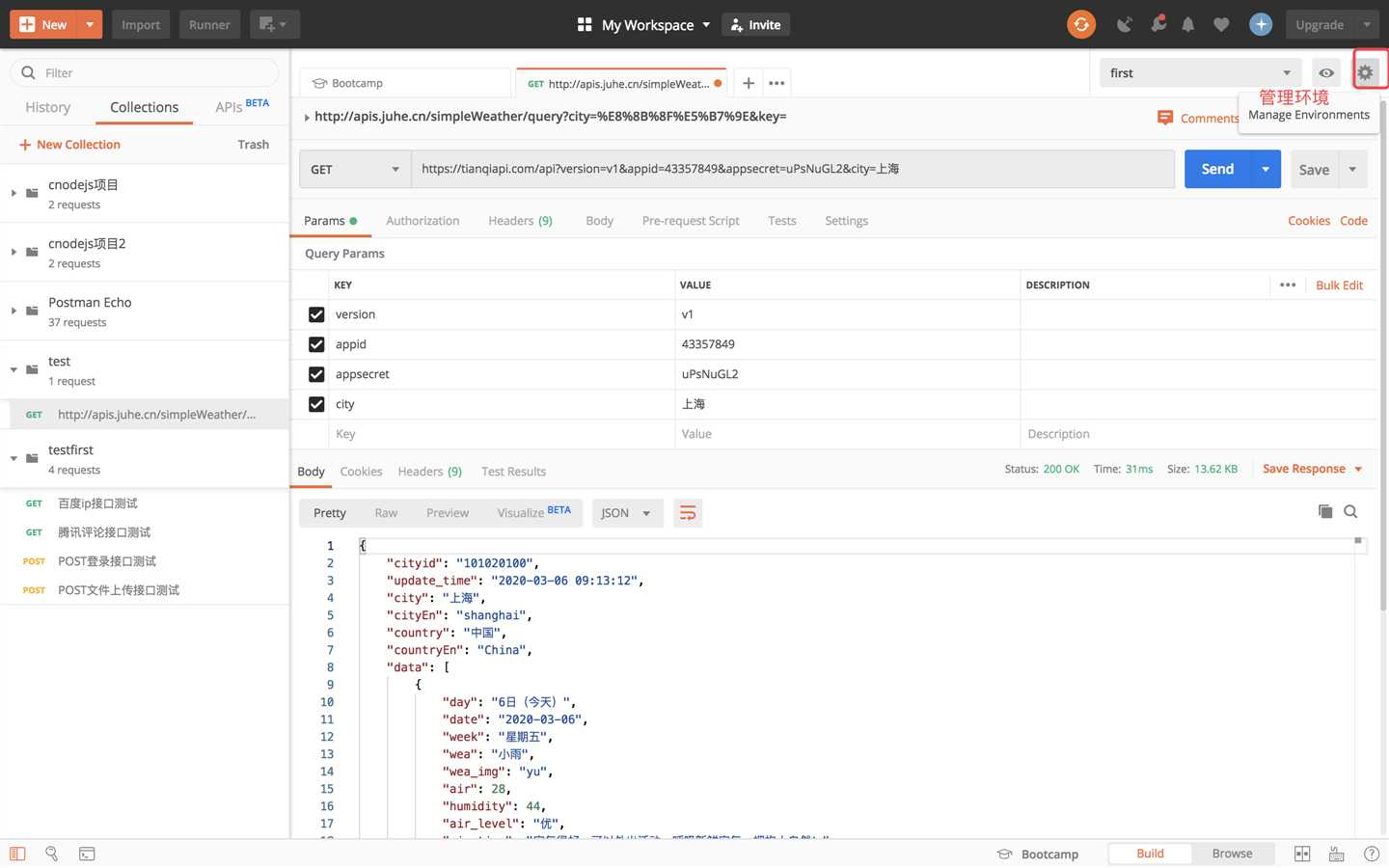Select the Raw response view
Screen dimensions: 1389x868
[x=386, y=513]
